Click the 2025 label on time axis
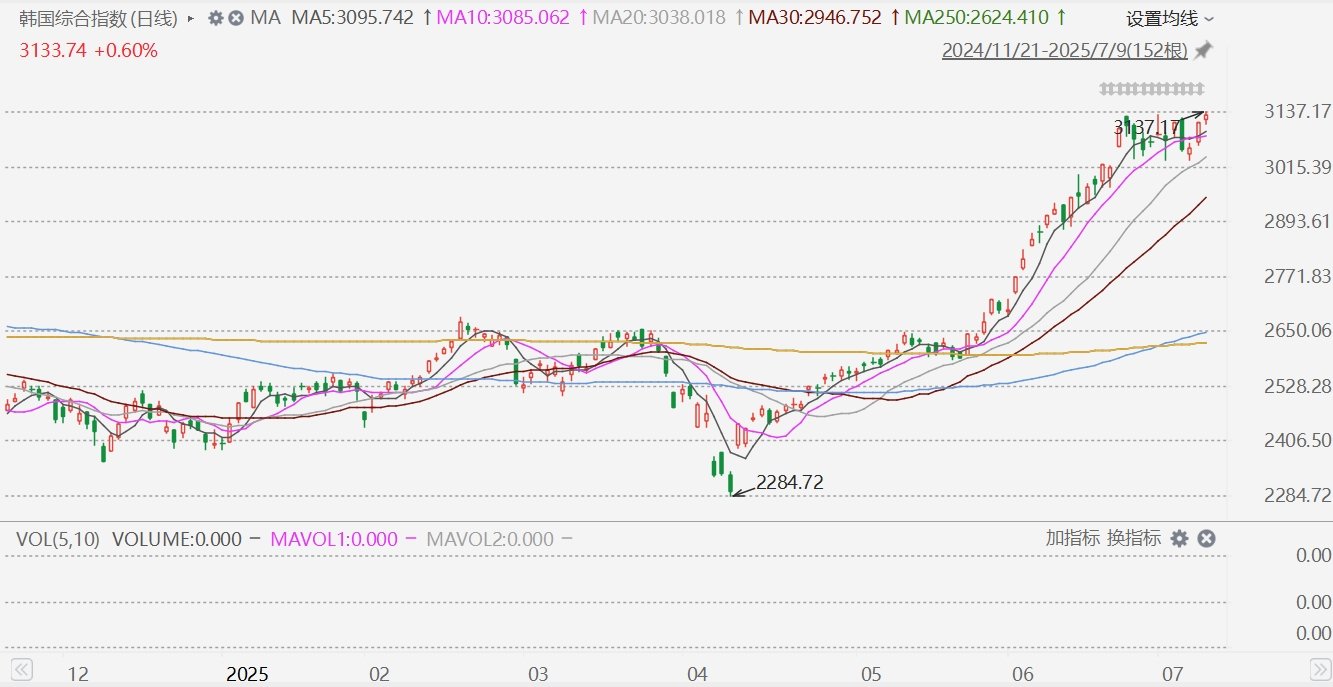Screen dimensions: 1333x687 (x=247, y=674)
